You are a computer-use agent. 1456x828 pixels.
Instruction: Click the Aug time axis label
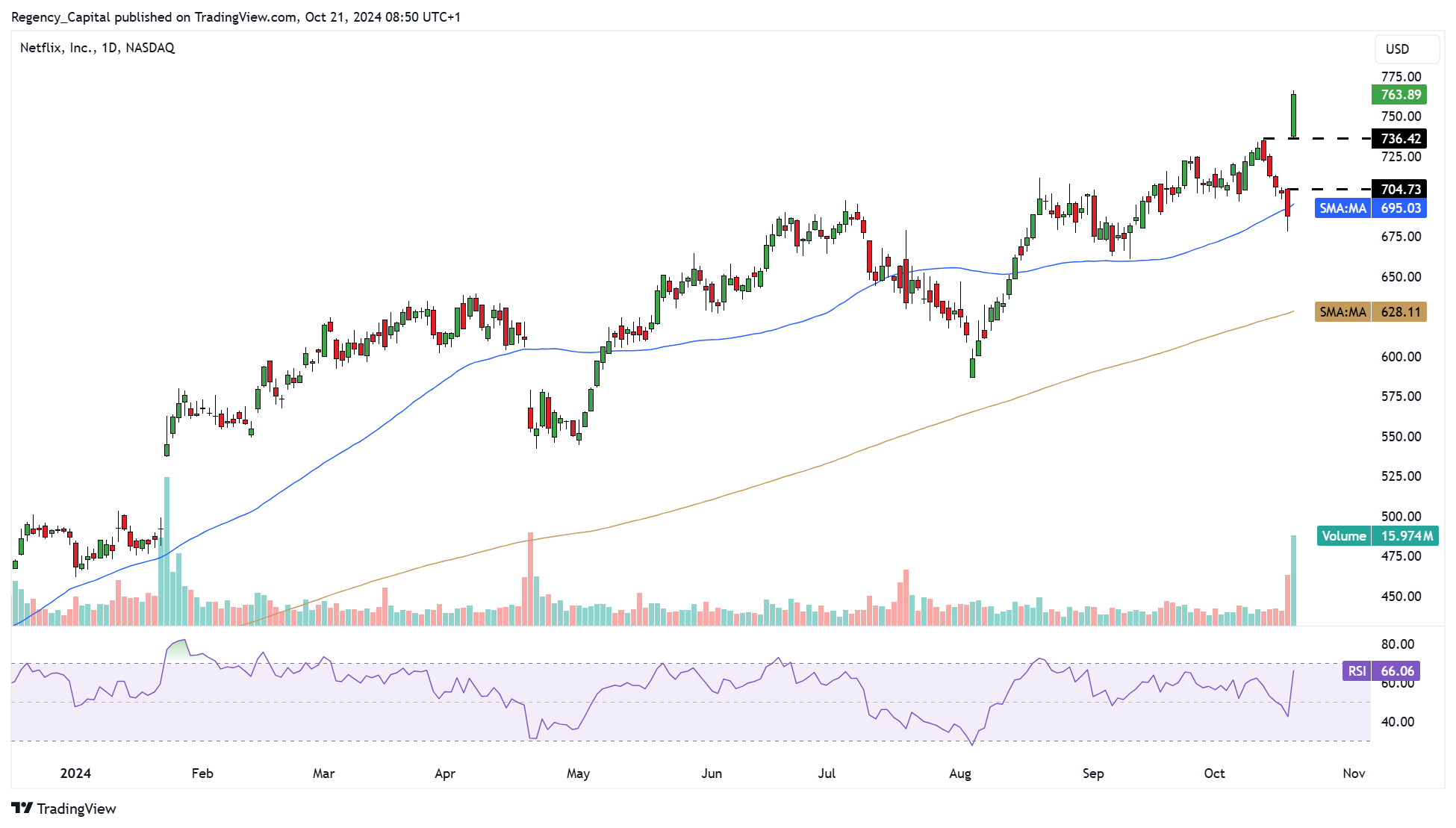click(960, 773)
